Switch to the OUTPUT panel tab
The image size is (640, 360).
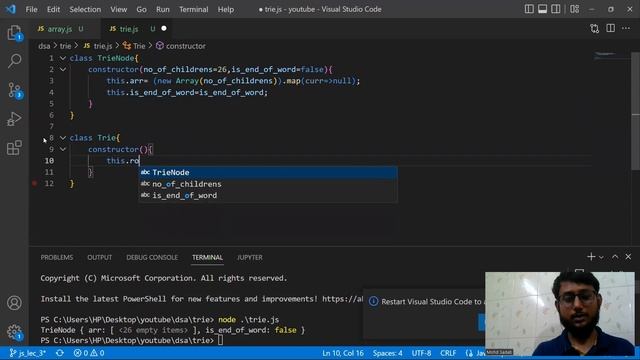point(99,258)
